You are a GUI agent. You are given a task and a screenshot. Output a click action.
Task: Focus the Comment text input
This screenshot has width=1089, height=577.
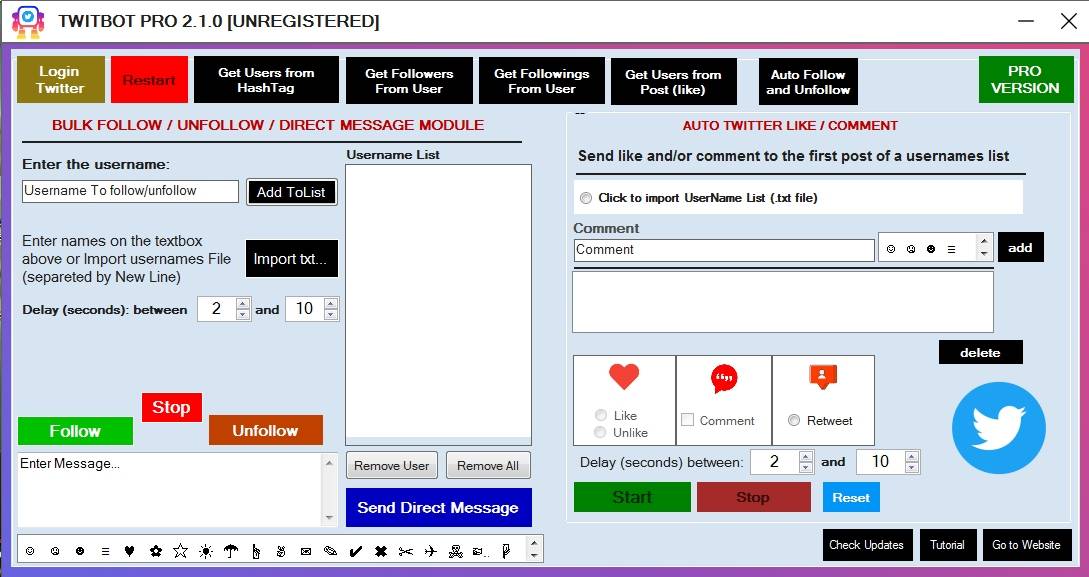[724, 250]
